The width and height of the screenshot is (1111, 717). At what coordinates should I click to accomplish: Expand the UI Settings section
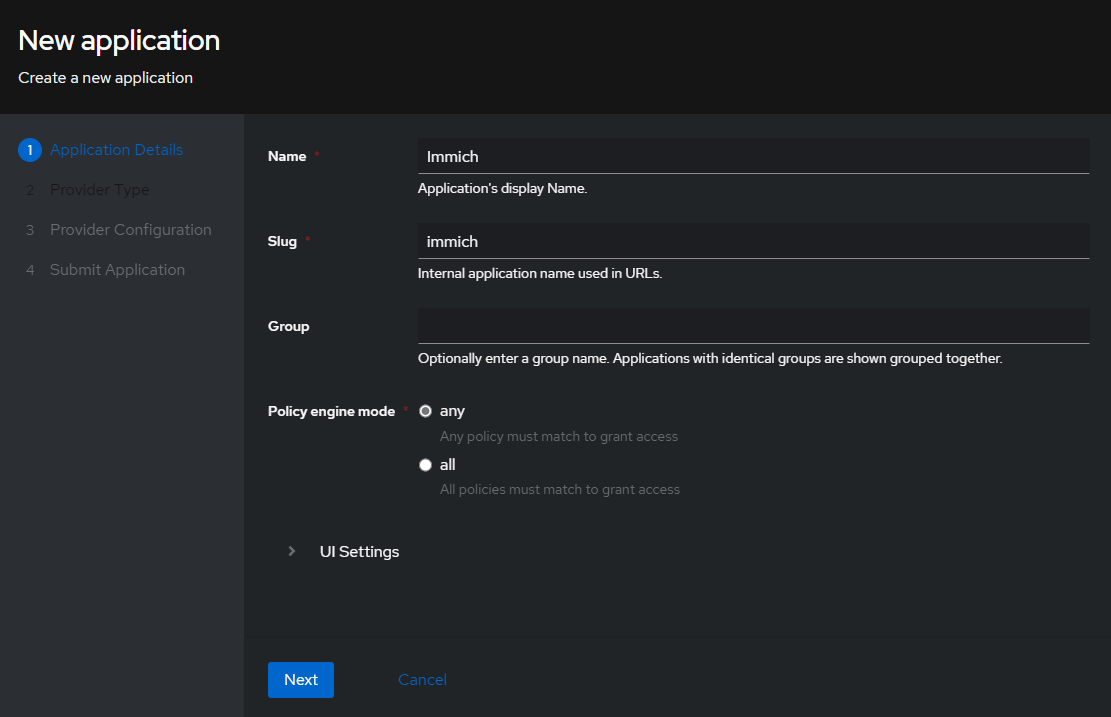pyautogui.click(x=358, y=551)
